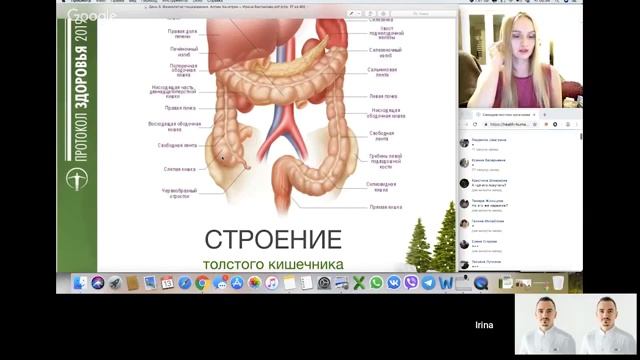This screenshot has width=640, height=360.
Task: Open WhatsApp from the Dock
Action: [x=376, y=283]
